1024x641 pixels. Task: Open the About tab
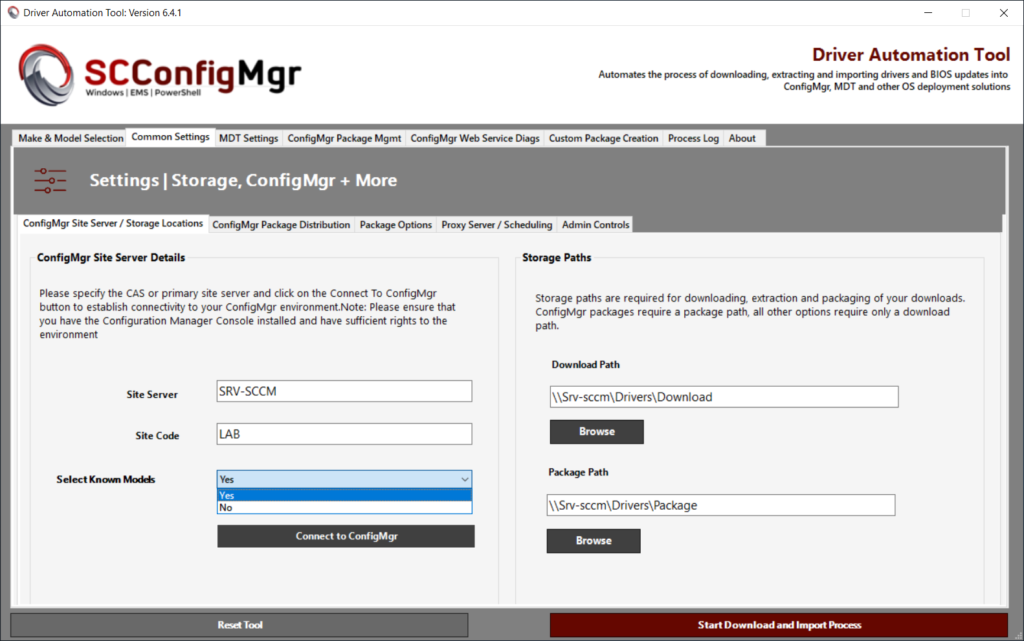pos(742,138)
